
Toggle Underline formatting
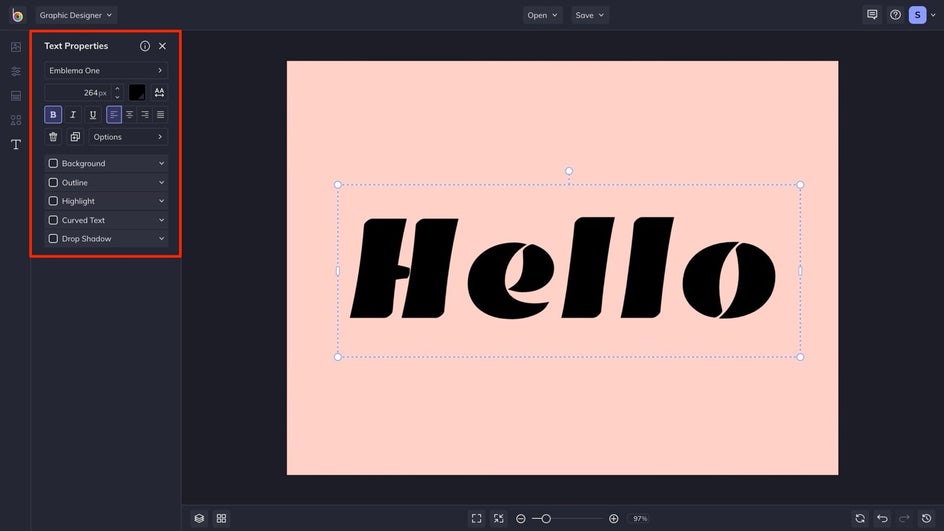tap(93, 114)
